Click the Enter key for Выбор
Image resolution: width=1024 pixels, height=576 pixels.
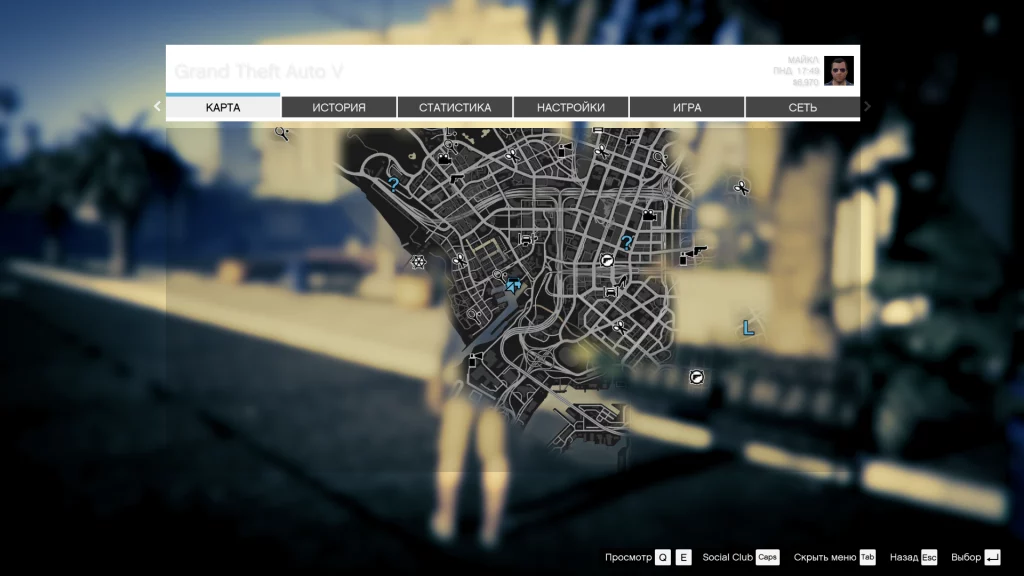pyautogui.click(x=992, y=557)
